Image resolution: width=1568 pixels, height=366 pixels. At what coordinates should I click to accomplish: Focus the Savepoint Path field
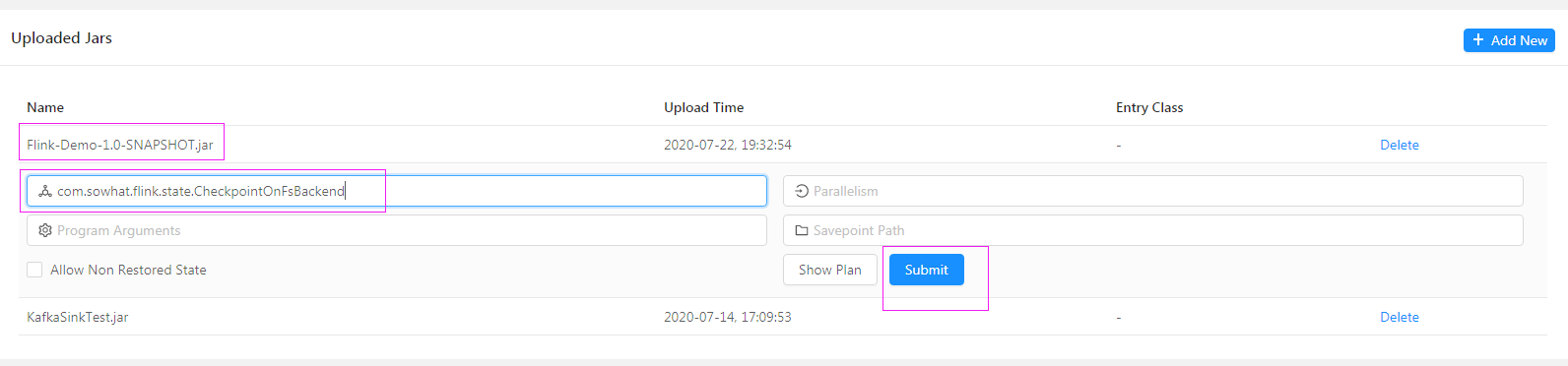tap(1153, 230)
